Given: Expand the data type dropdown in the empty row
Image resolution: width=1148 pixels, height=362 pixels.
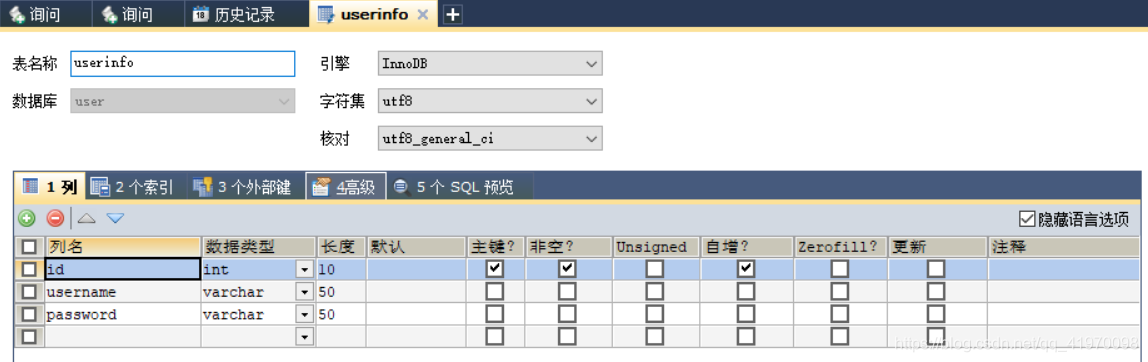Looking at the screenshot, I should click(305, 336).
